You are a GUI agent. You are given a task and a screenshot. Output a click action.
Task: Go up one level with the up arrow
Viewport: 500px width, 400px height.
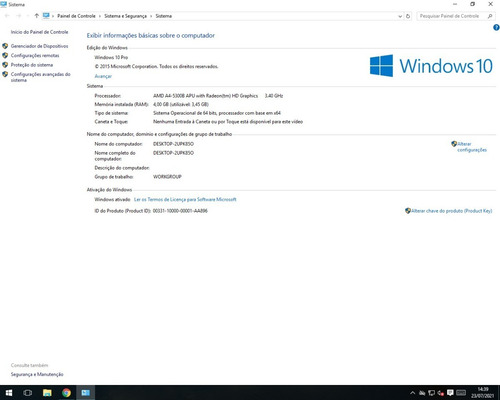(36, 16)
